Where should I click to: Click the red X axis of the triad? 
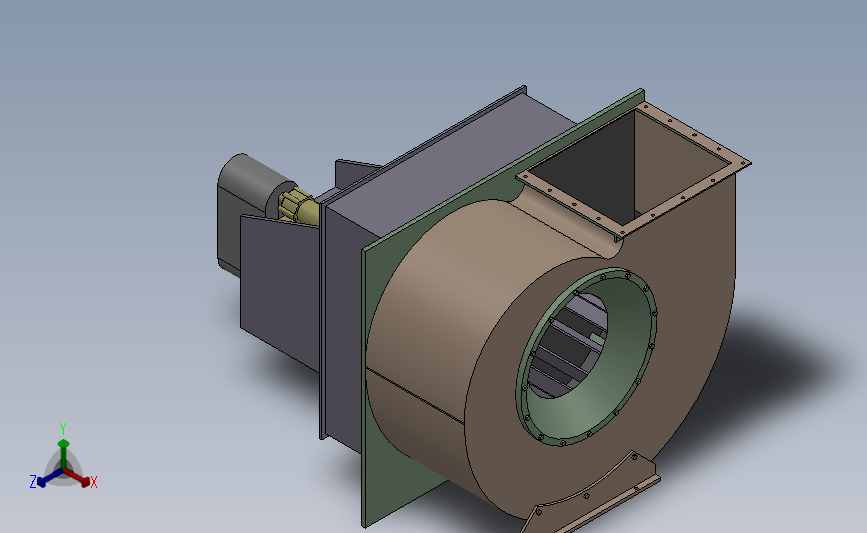(81, 479)
